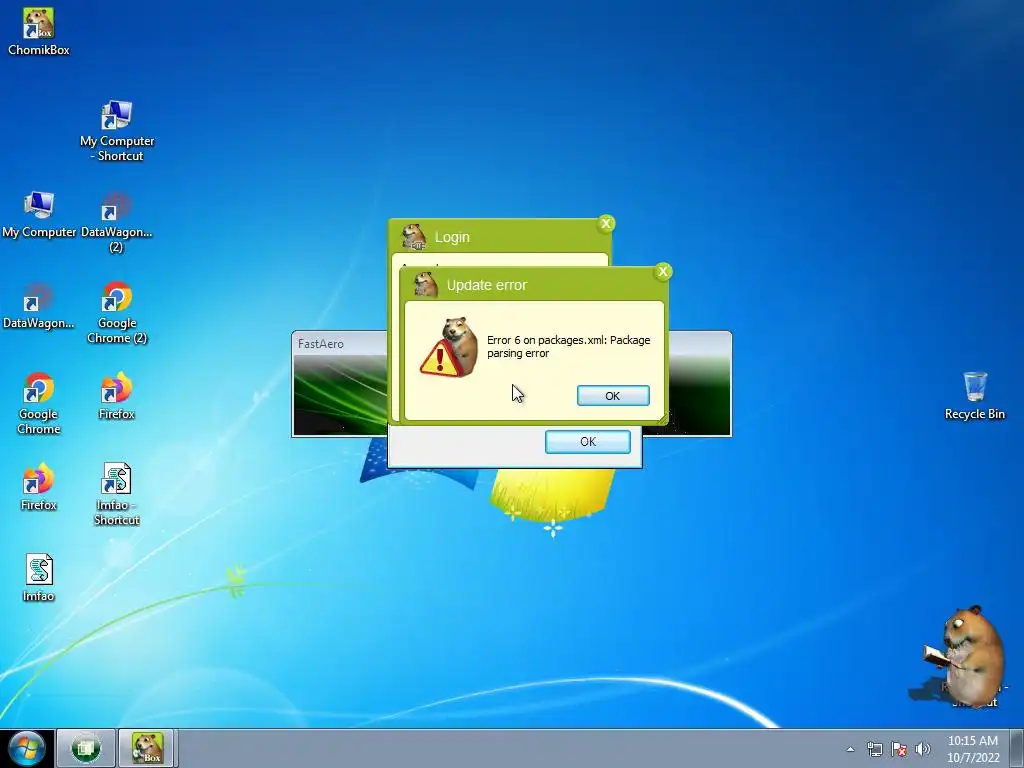Click the hamster icon in Login title bar
This screenshot has width=1024, height=768.
point(413,236)
